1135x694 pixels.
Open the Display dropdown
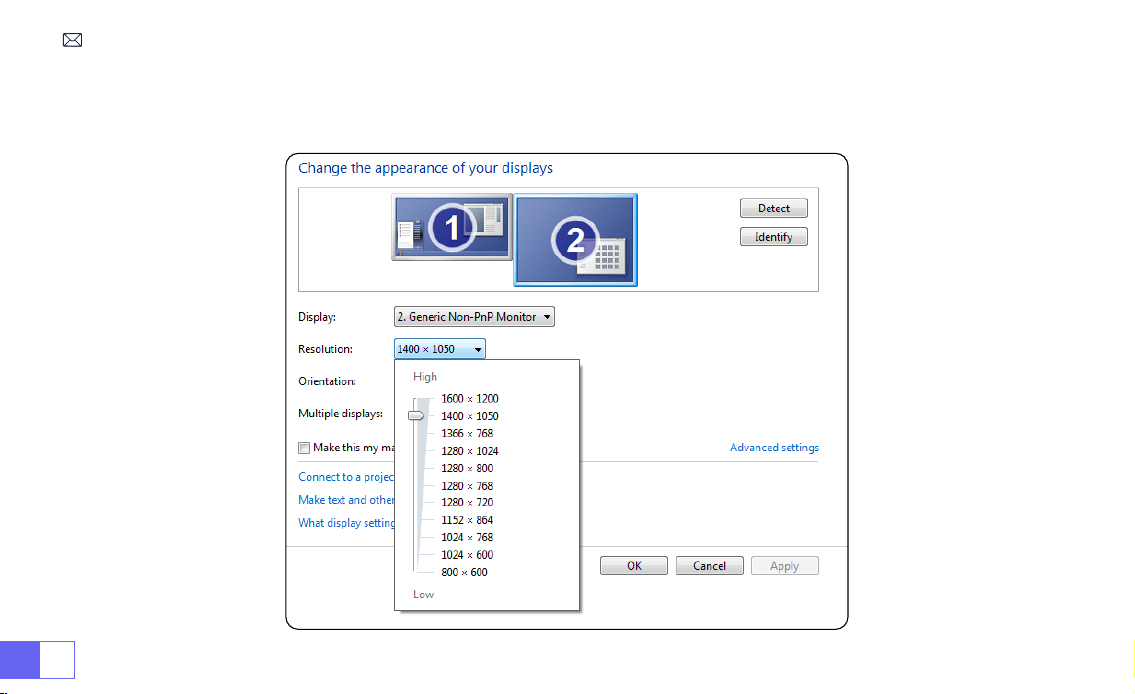click(474, 317)
